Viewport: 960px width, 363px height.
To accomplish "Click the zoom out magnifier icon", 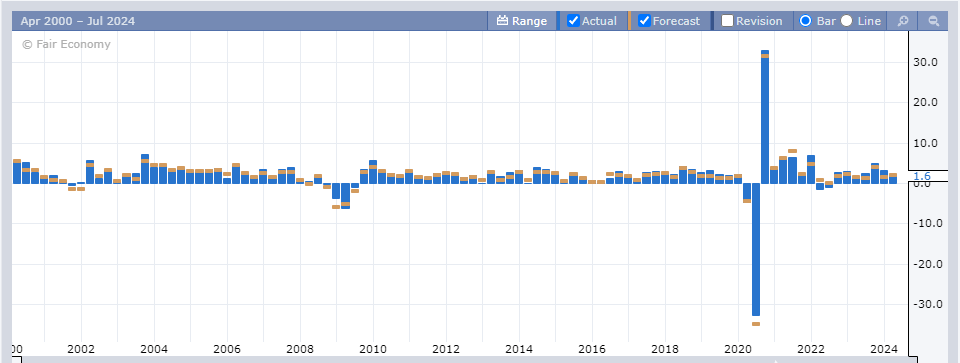I will pos(934,21).
